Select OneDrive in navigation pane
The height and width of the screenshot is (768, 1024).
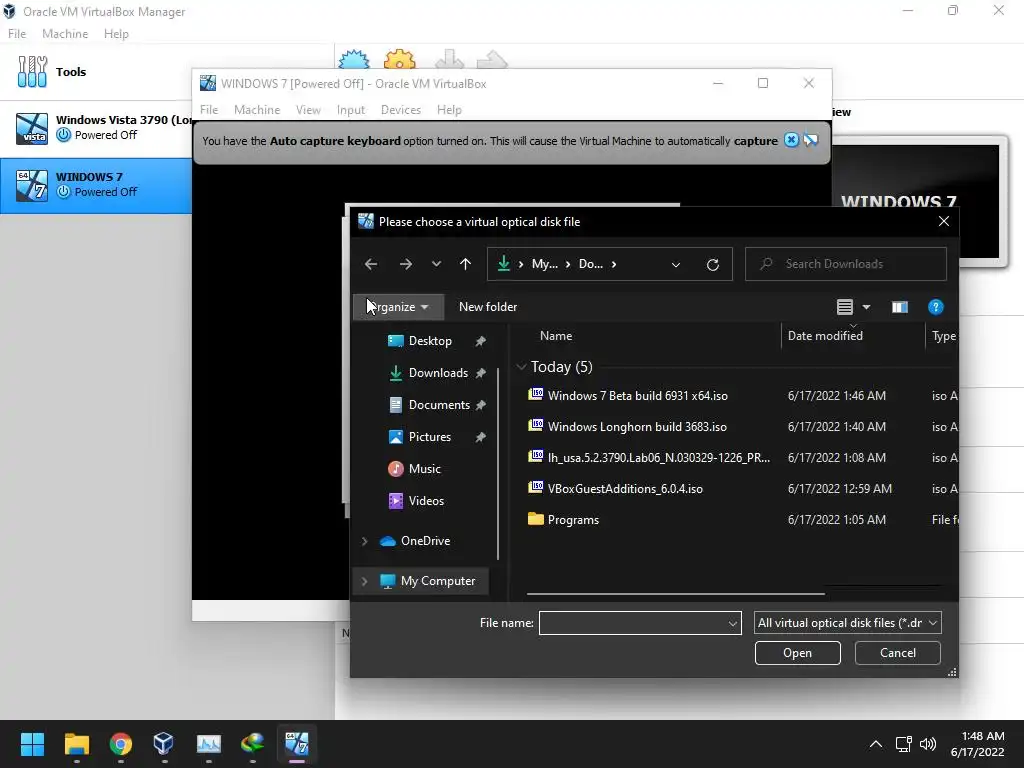[425, 541]
